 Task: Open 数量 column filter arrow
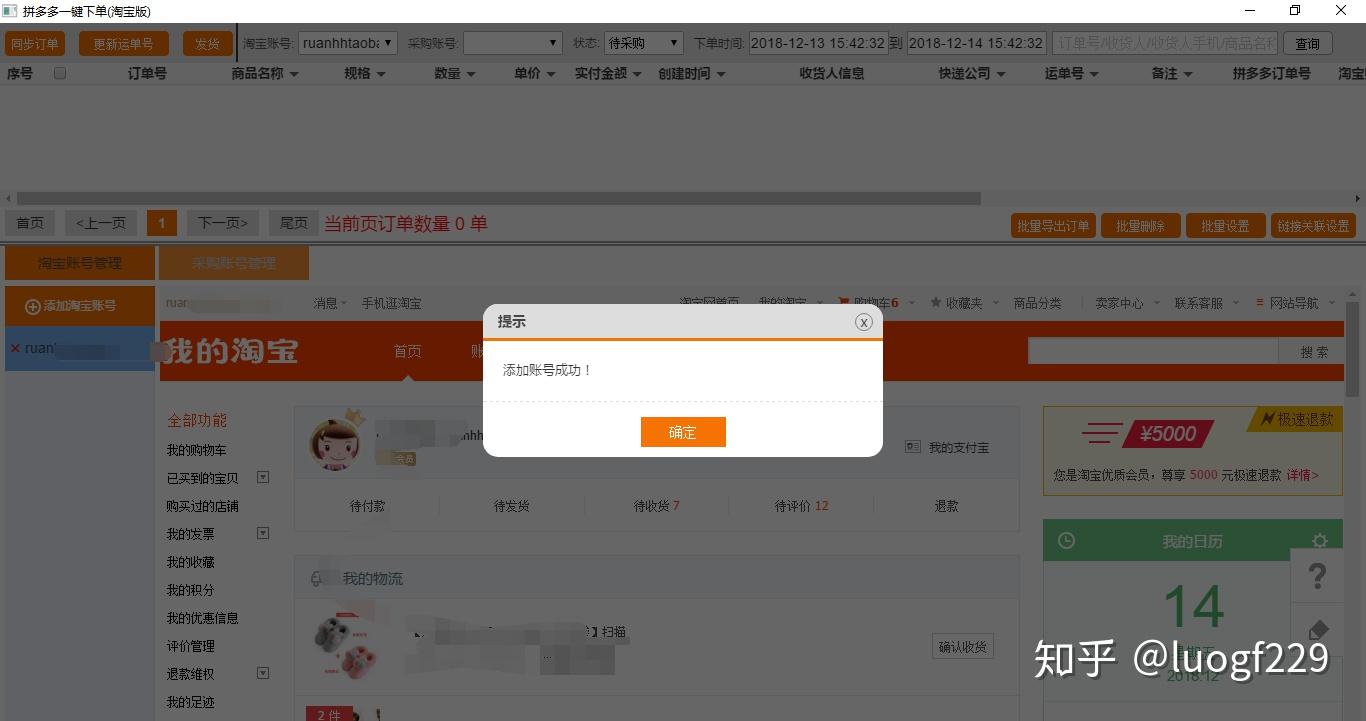471,74
